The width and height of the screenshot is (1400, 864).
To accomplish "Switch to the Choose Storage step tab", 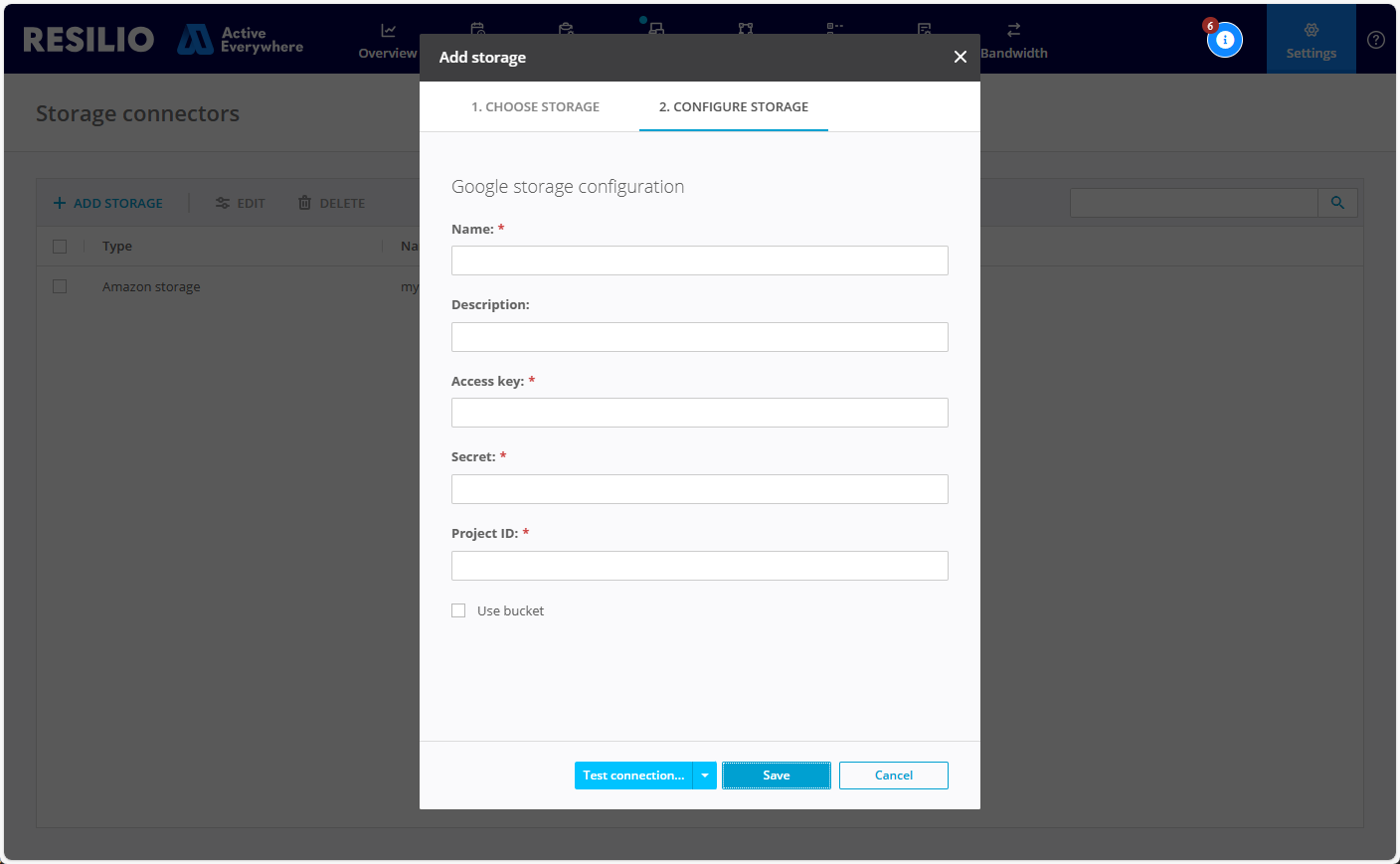I will (x=535, y=106).
